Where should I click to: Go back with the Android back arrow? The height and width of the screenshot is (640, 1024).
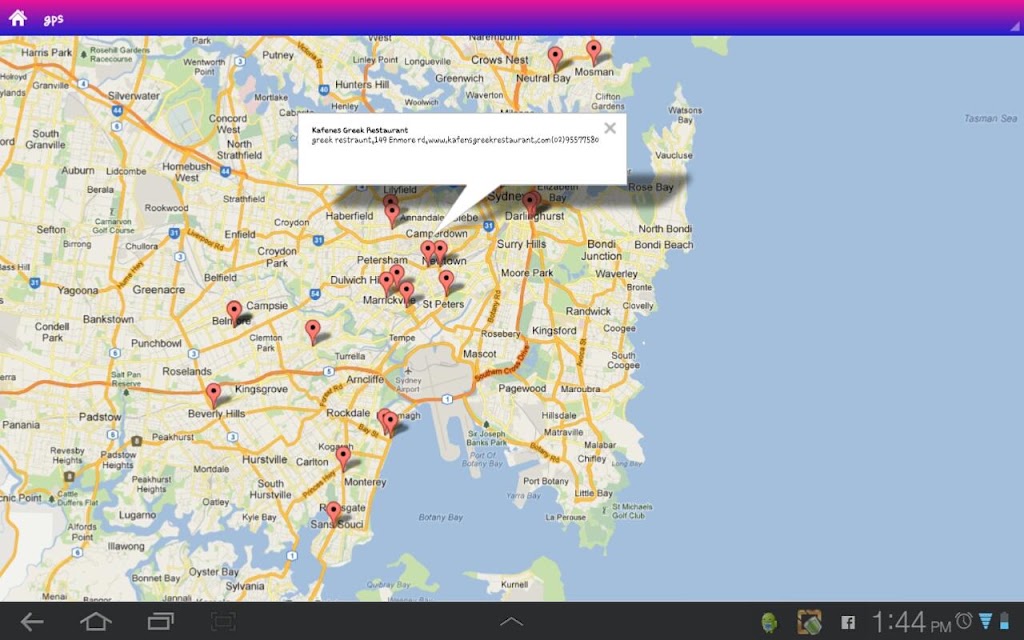click(32, 622)
